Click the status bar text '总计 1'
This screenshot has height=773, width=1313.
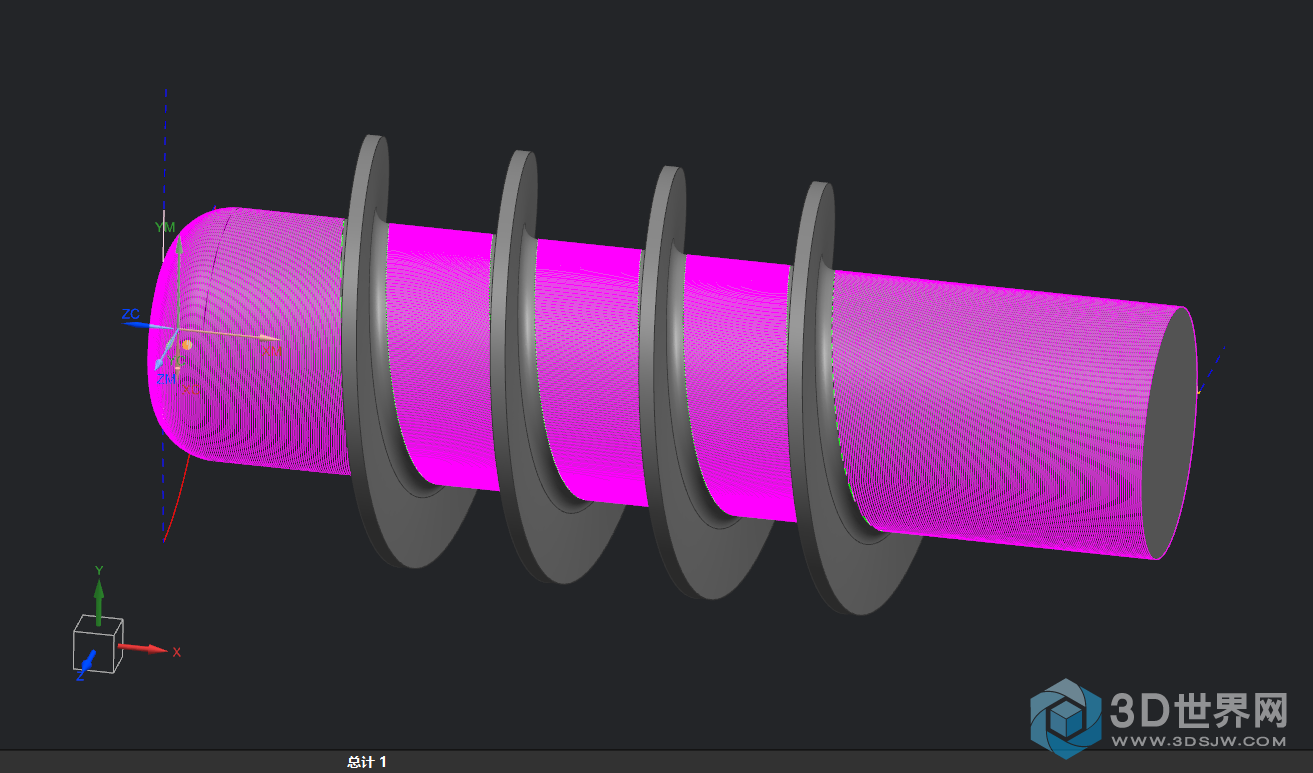(x=367, y=762)
